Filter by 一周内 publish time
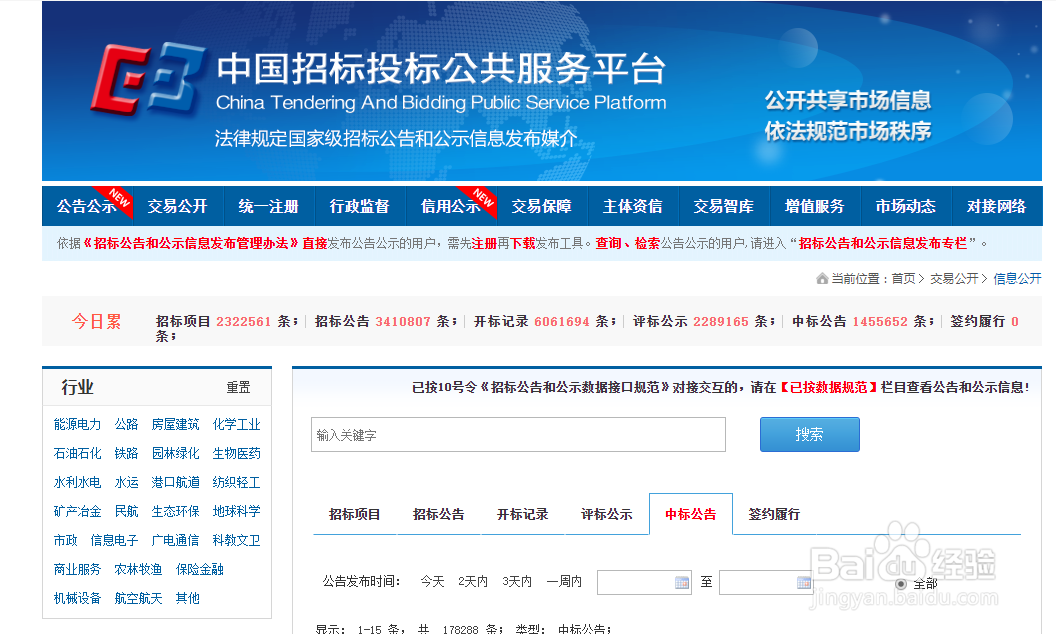The width and height of the screenshot is (1056, 634). point(564,581)
